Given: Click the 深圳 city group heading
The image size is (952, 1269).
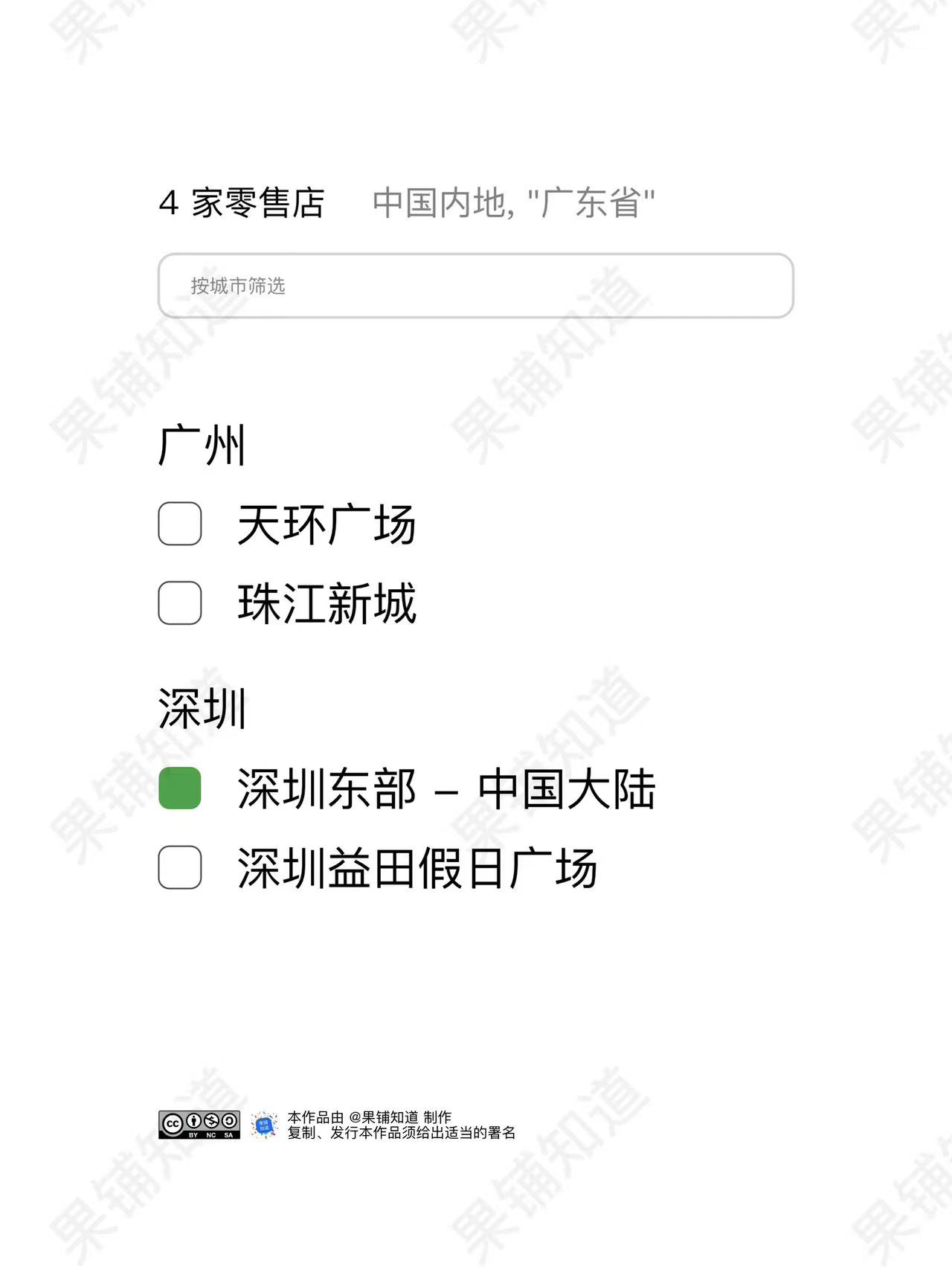Looking at the screenshot, I should pyautogui.click(x=202, y=708).
